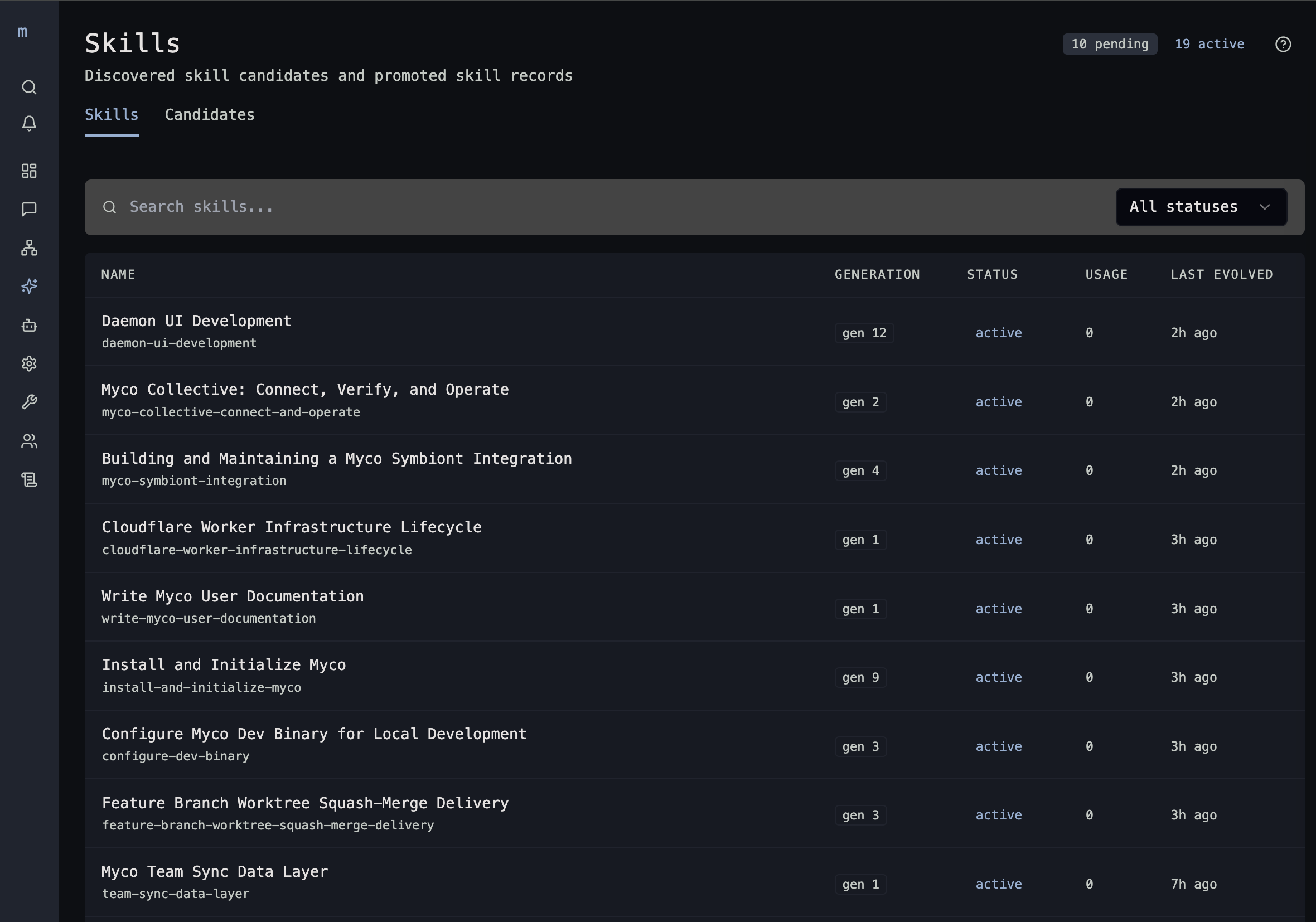This screenshot has height=922, width=1316.
Task: Open the team users icon
Action: click(29, 441)
